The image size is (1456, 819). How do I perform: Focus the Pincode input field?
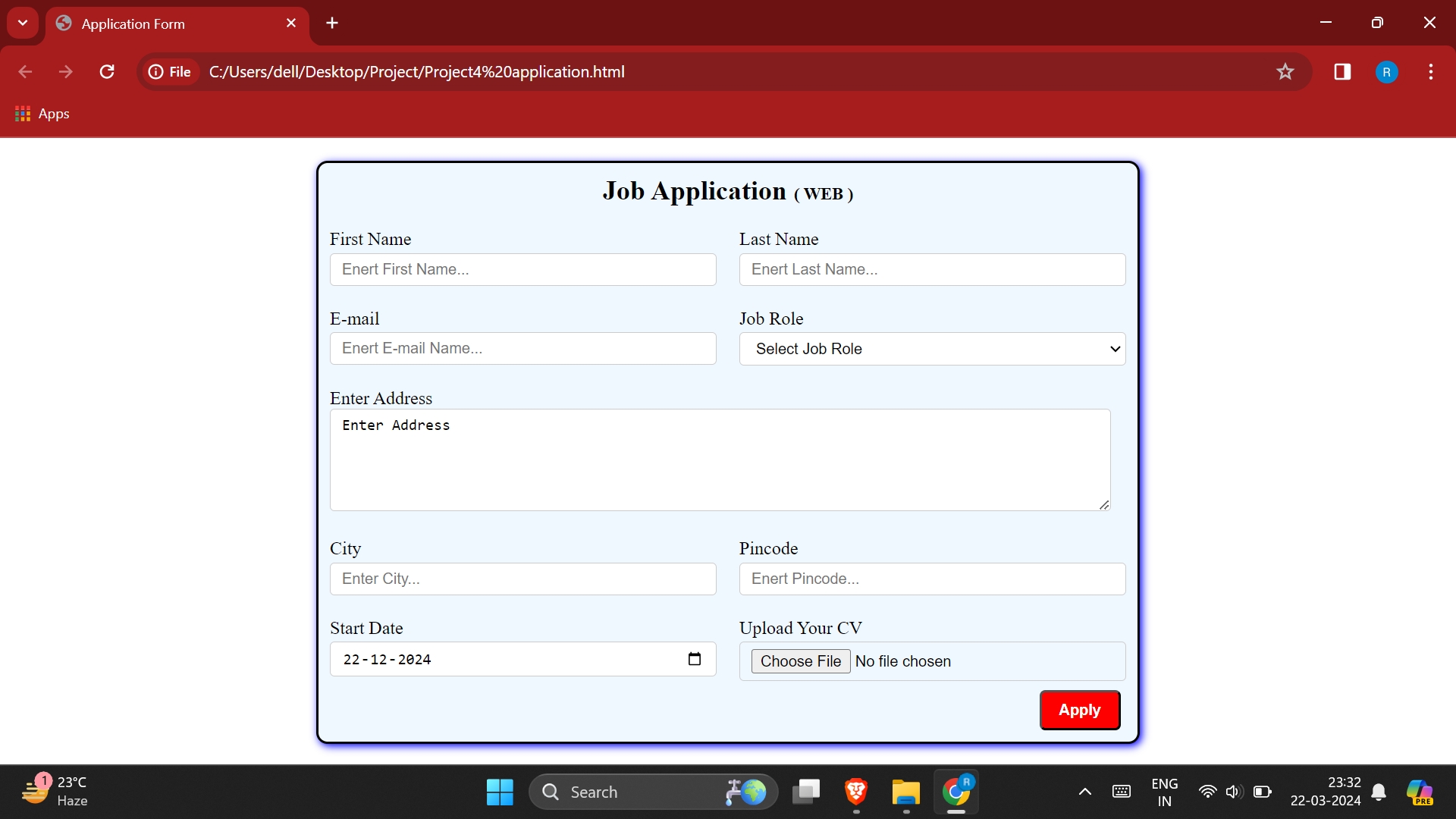tap(932, 579)
